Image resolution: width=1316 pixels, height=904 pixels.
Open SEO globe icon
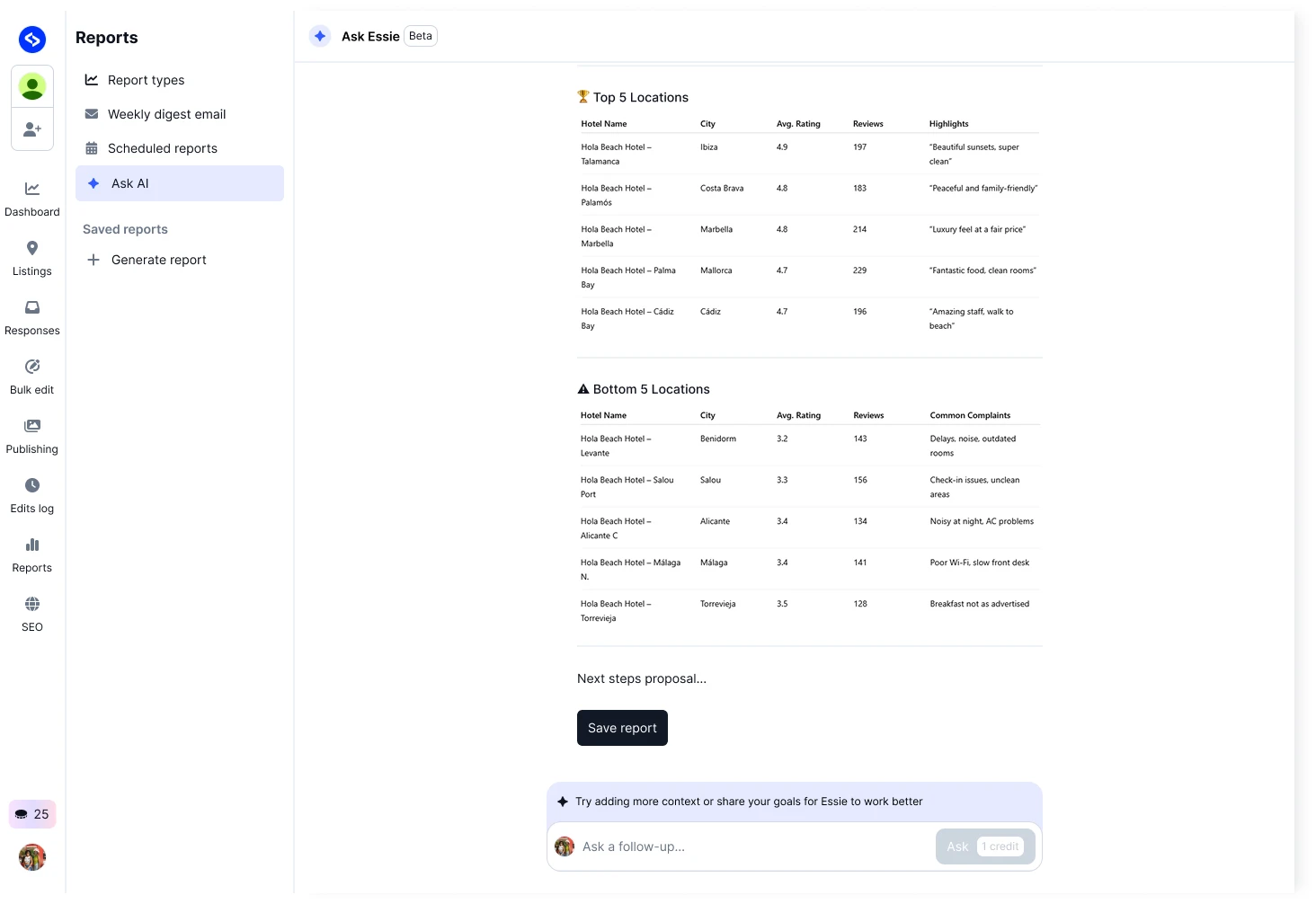tap(32, 604)
